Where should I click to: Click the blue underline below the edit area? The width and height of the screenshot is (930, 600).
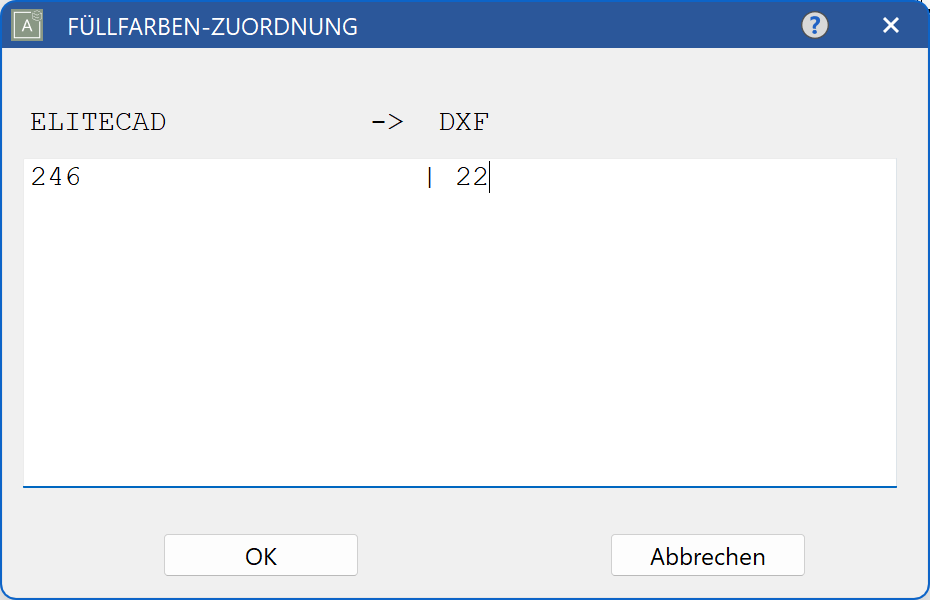coord(465,487)
